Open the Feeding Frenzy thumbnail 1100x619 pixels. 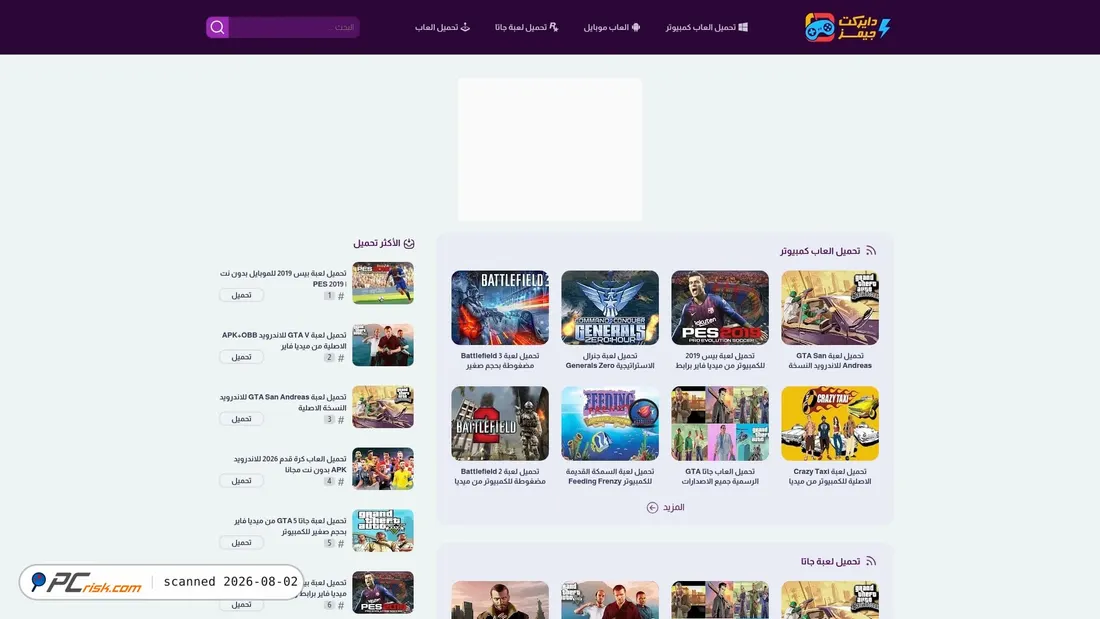point(610,423)
